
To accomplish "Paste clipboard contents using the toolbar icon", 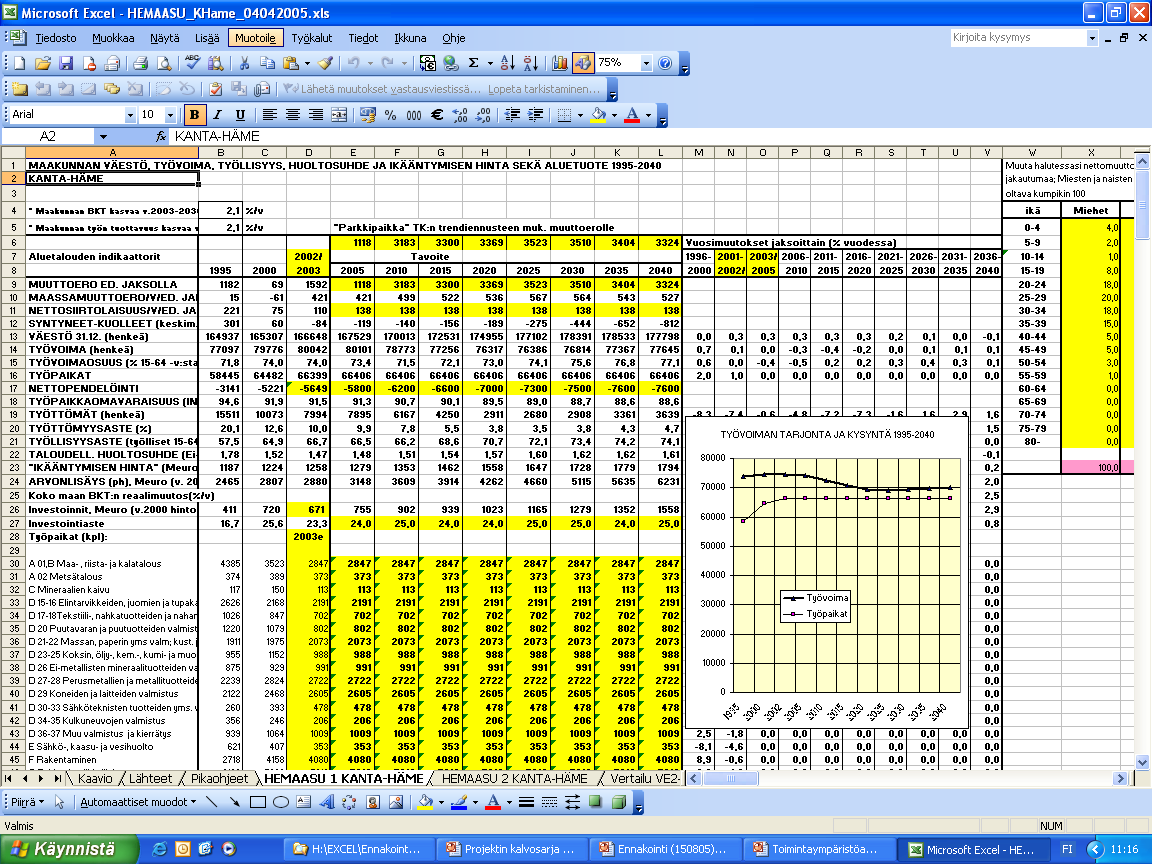I will coord(291,64).
